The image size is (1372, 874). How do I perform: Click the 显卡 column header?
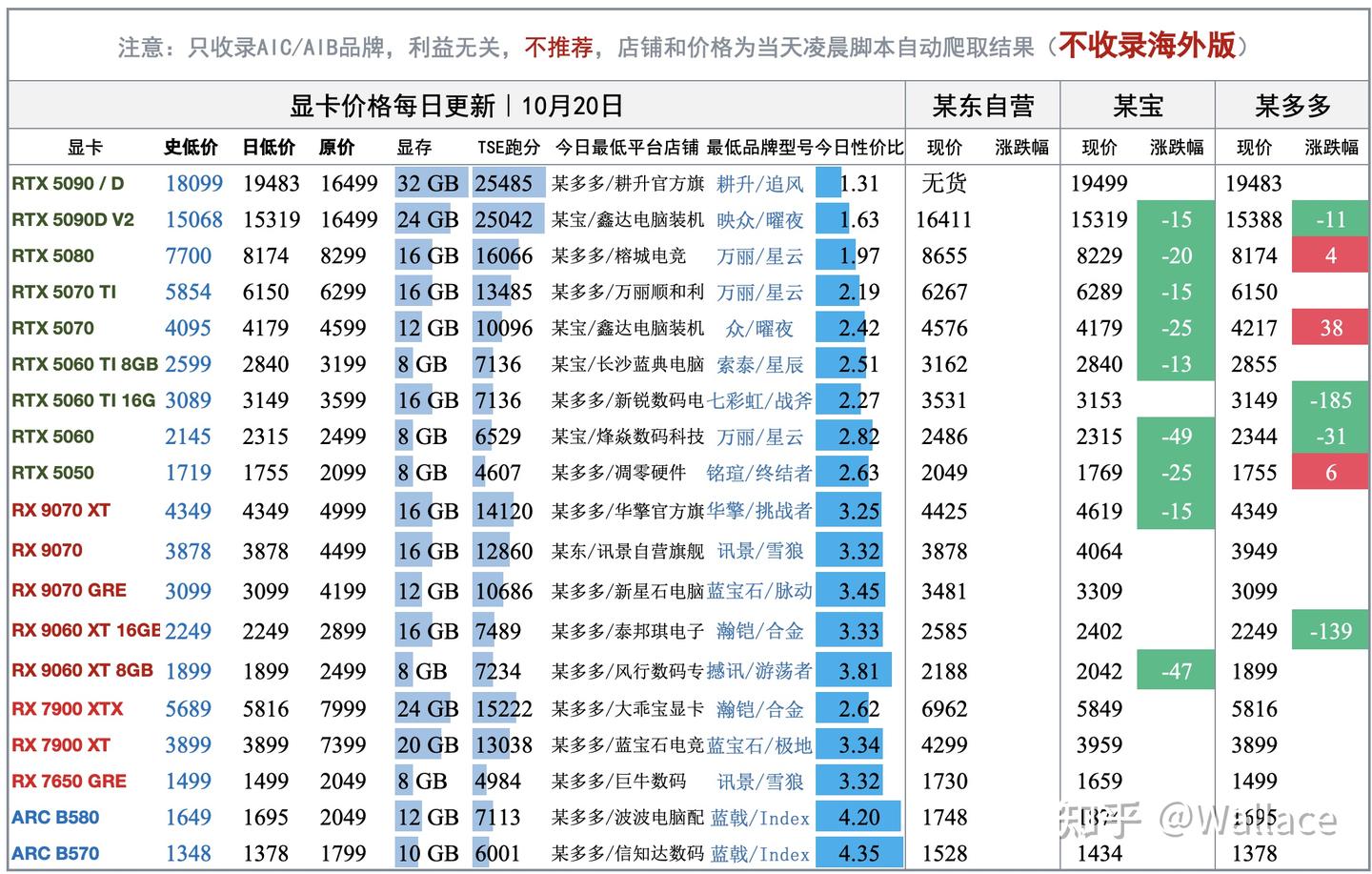[x=85, y=148]
